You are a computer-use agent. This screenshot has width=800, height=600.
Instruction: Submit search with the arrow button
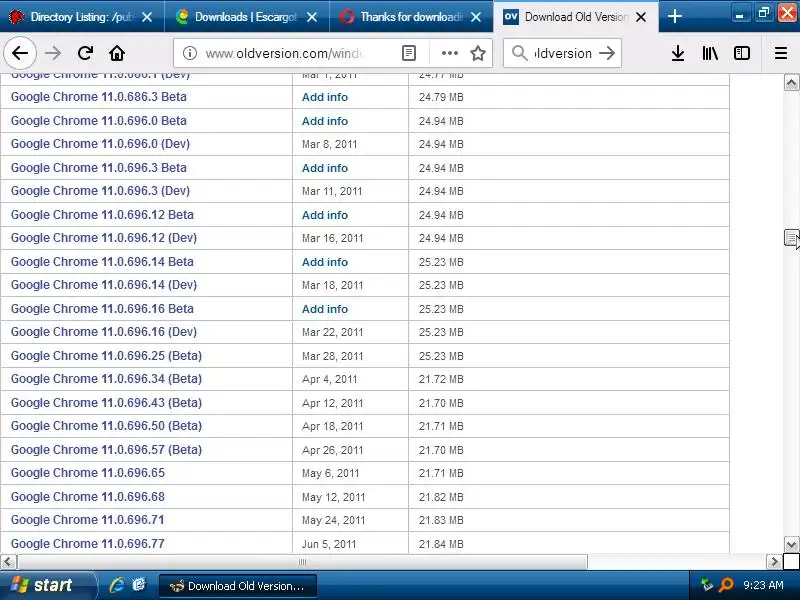[607, 53]
